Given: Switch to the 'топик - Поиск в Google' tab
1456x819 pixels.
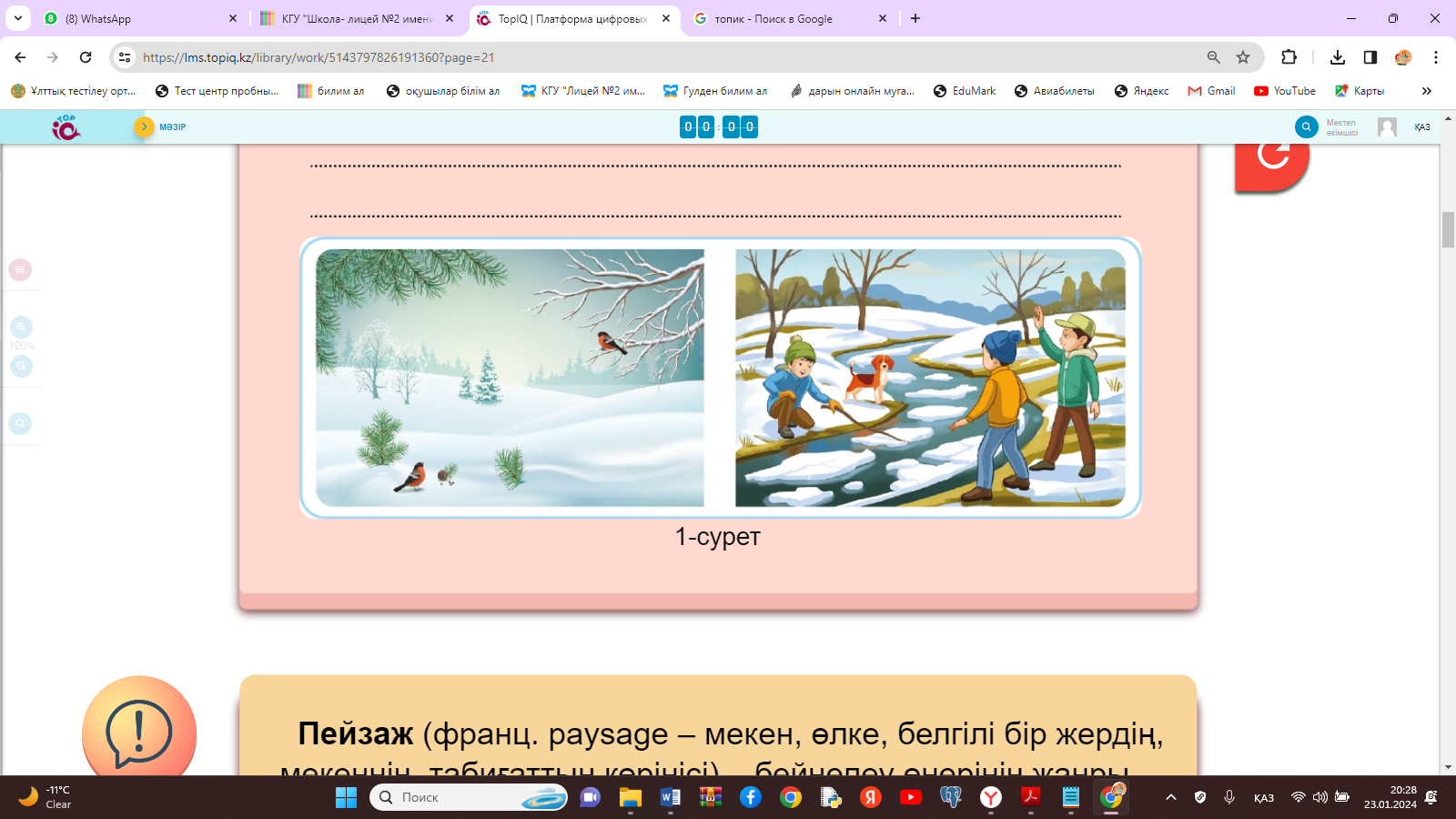Looking at the screenshot, I should click(x=790, y=18).
